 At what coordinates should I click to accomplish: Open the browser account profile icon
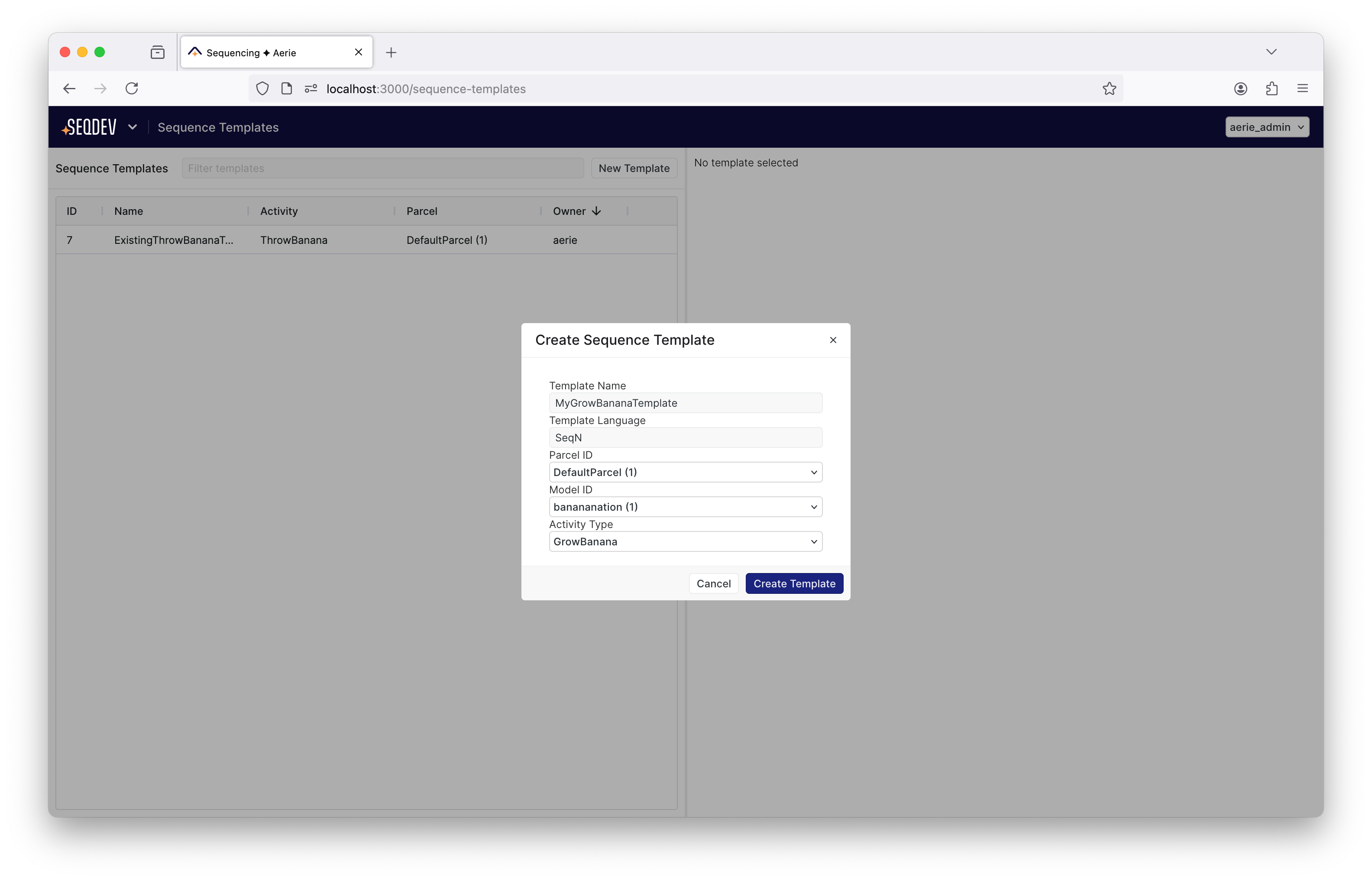click(x=1240, y=88)
